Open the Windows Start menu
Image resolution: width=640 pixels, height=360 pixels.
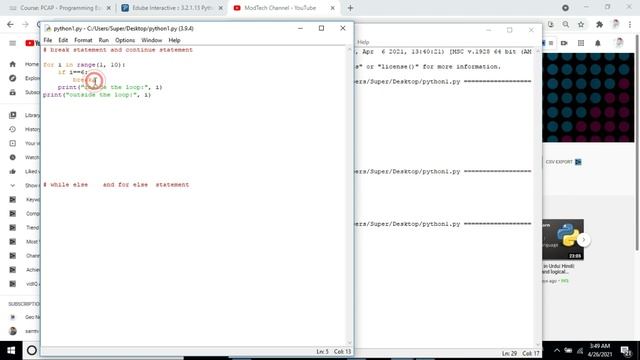[11, 350]
